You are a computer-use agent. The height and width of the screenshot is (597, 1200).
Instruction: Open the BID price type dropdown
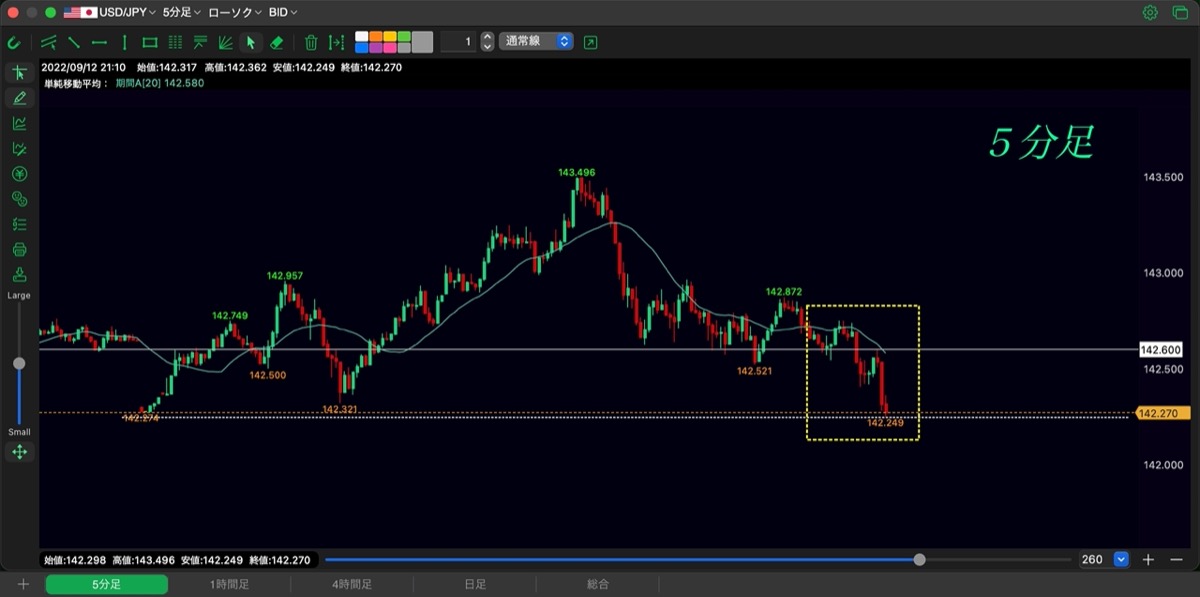point(283,12)
